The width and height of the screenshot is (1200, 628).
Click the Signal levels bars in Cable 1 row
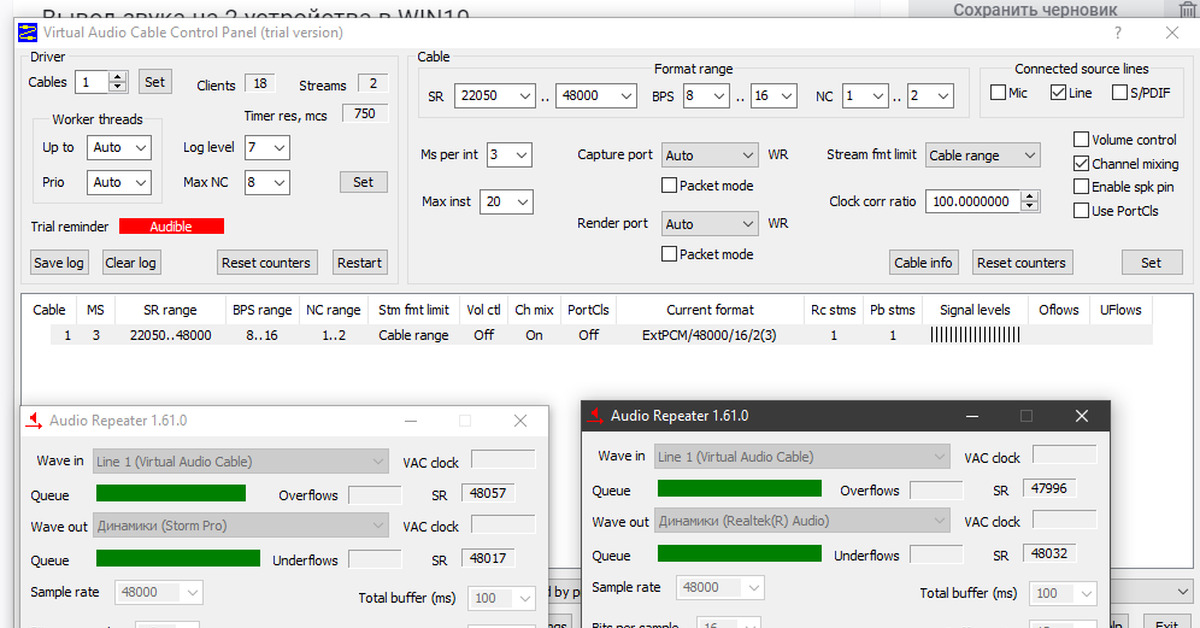click(x=975, y=335)
